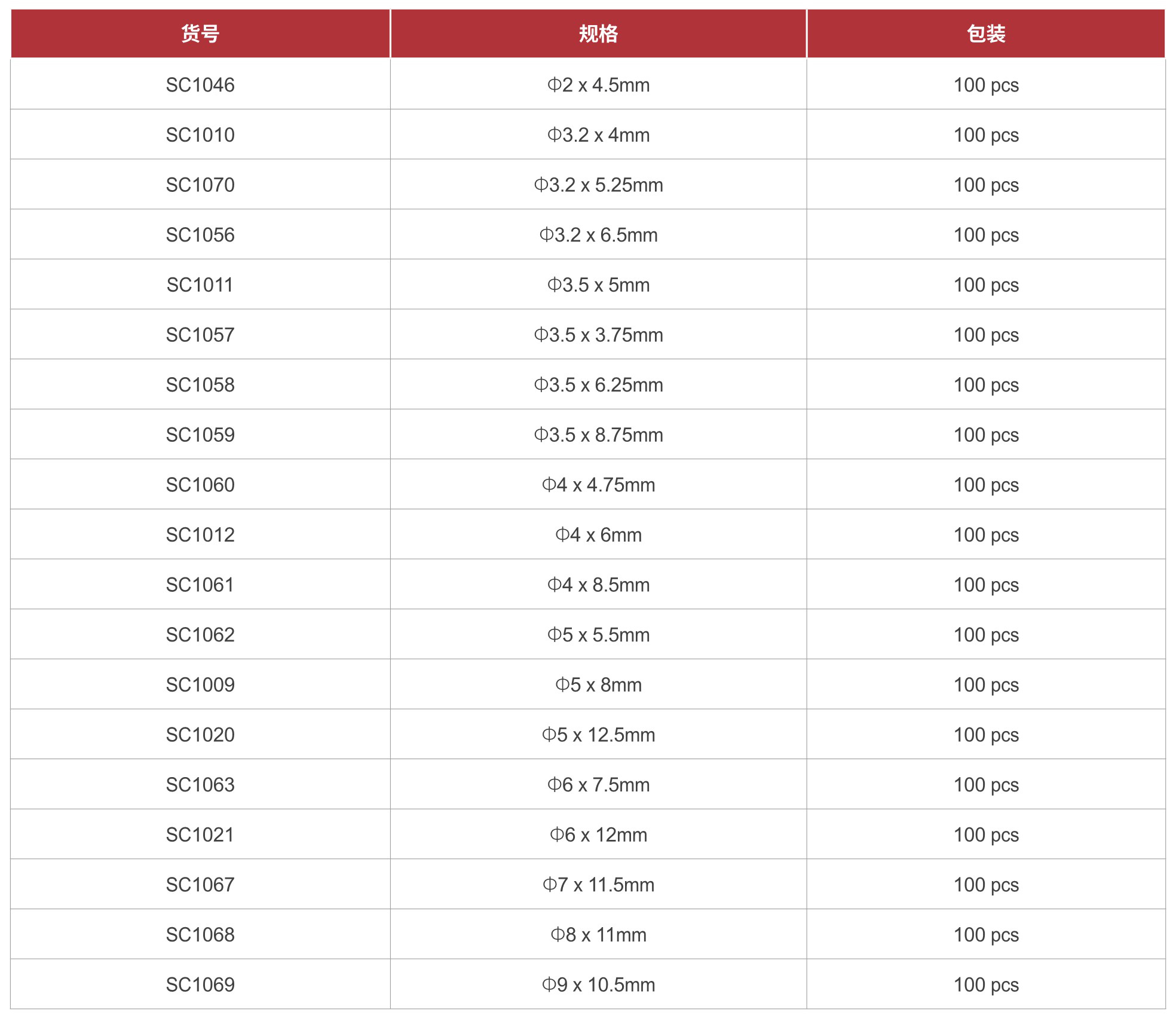Screen dimensions: 1176x1021
Task: Click the 货号 column header
Action: click(x=200, y=33)
